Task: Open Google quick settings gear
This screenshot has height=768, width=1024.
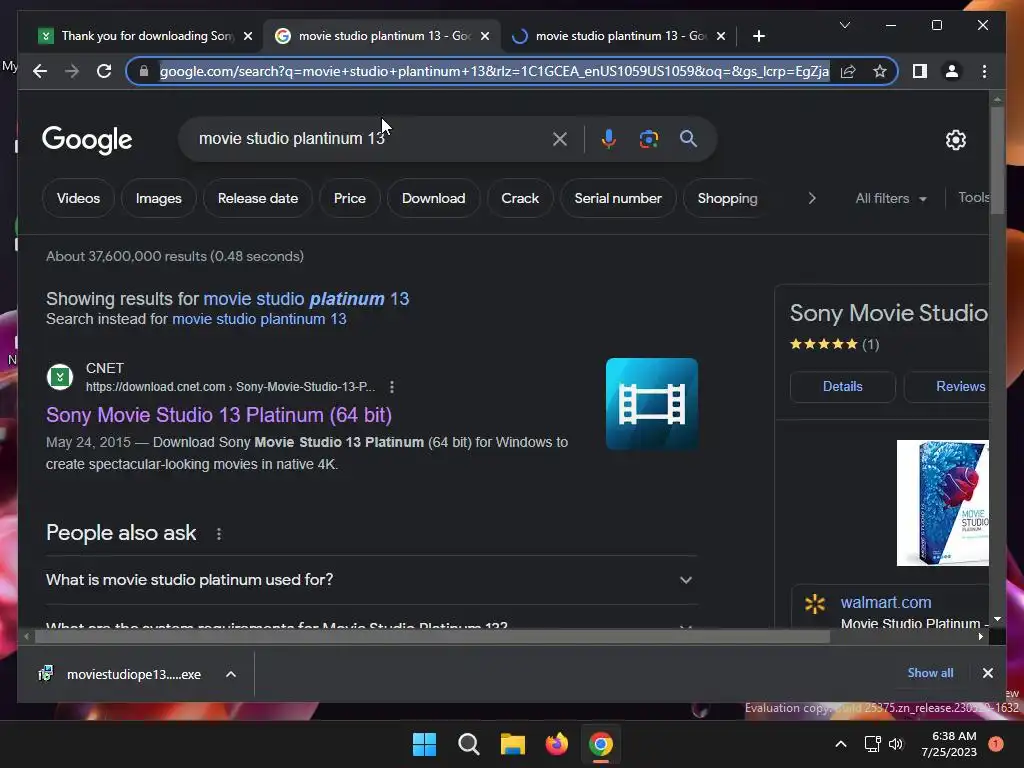Action: (955, 140)
